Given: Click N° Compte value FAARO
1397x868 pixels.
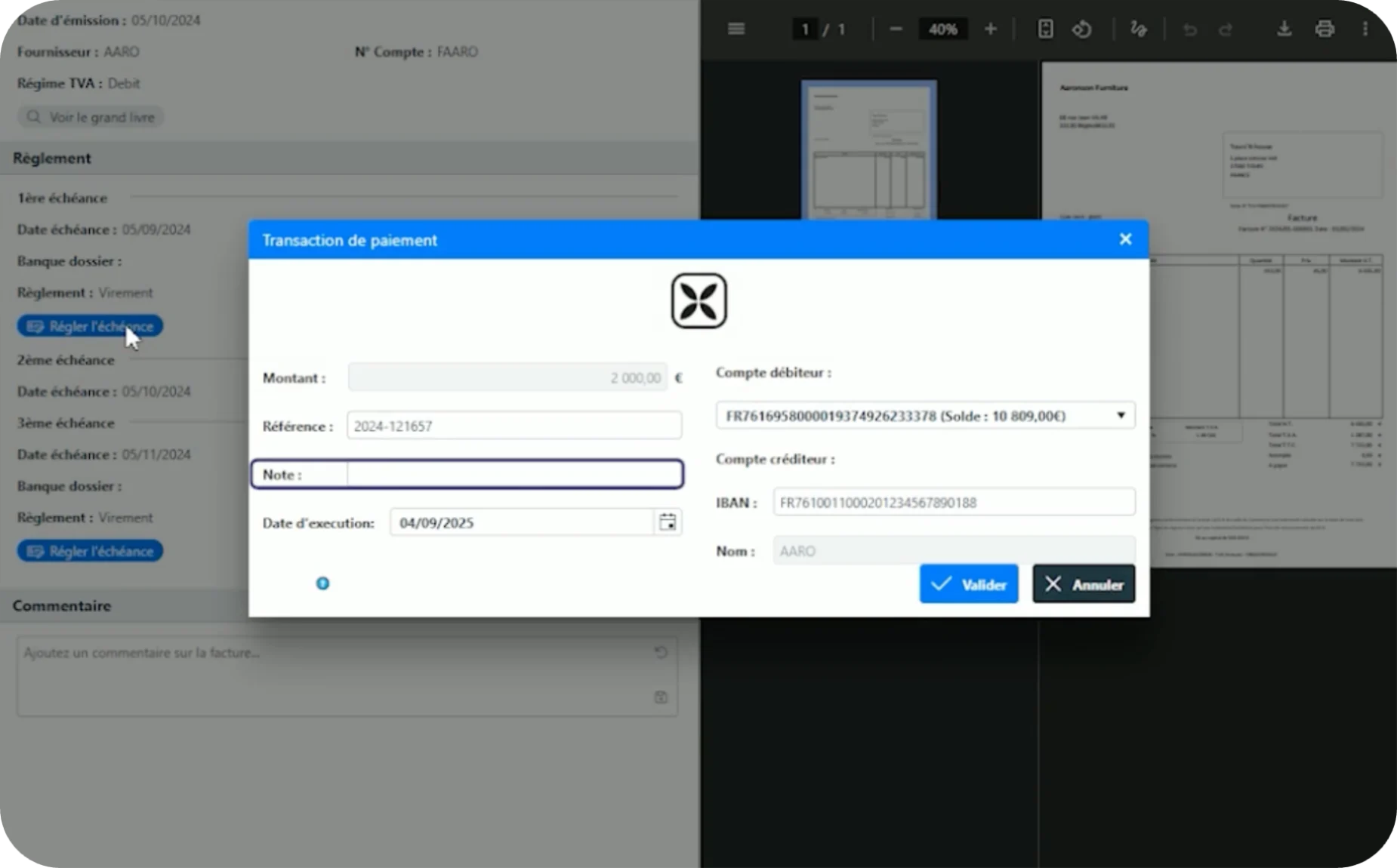Looking at the screenshot, I should 458,52.
